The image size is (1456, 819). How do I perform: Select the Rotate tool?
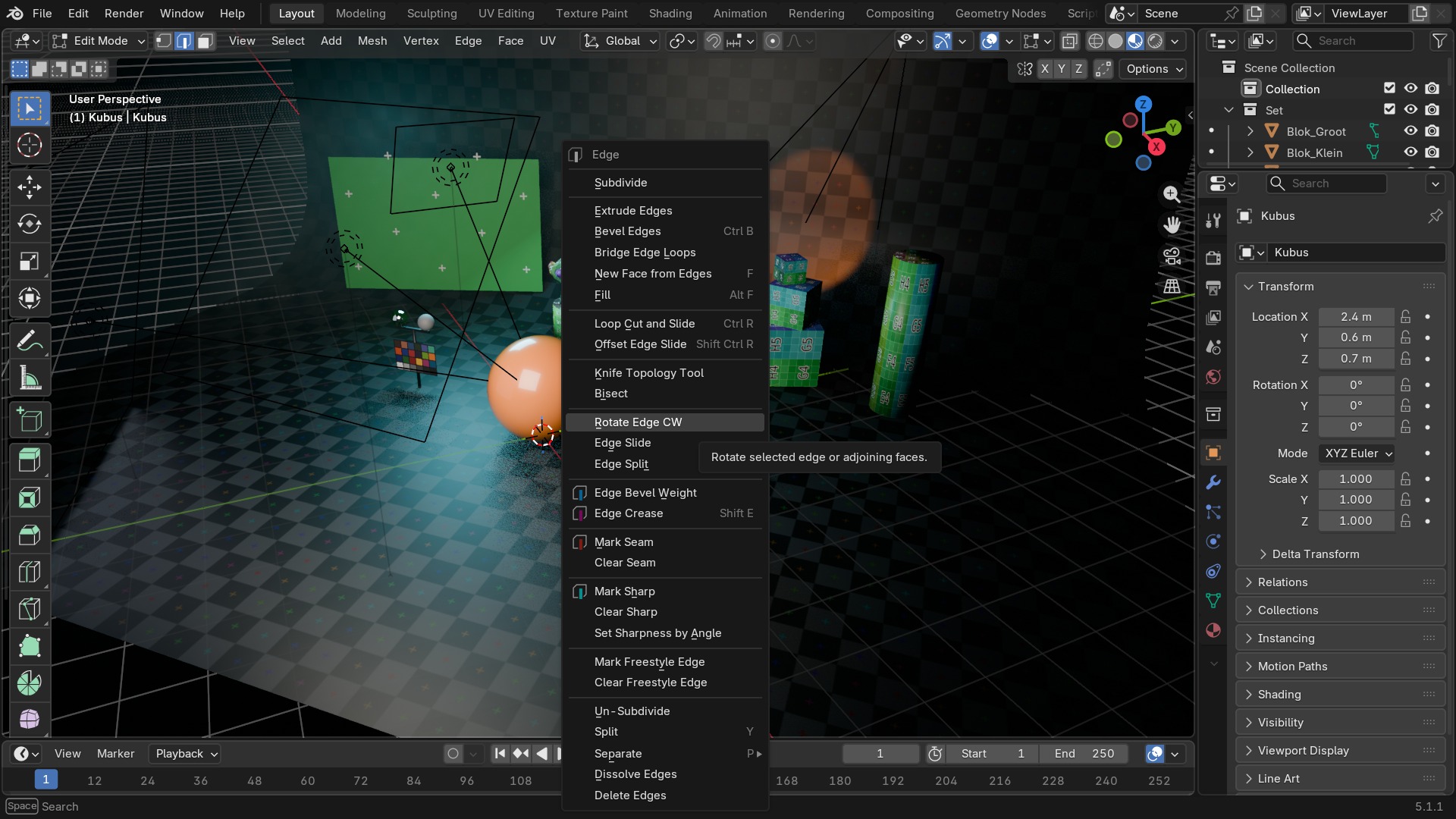[30, 224]
